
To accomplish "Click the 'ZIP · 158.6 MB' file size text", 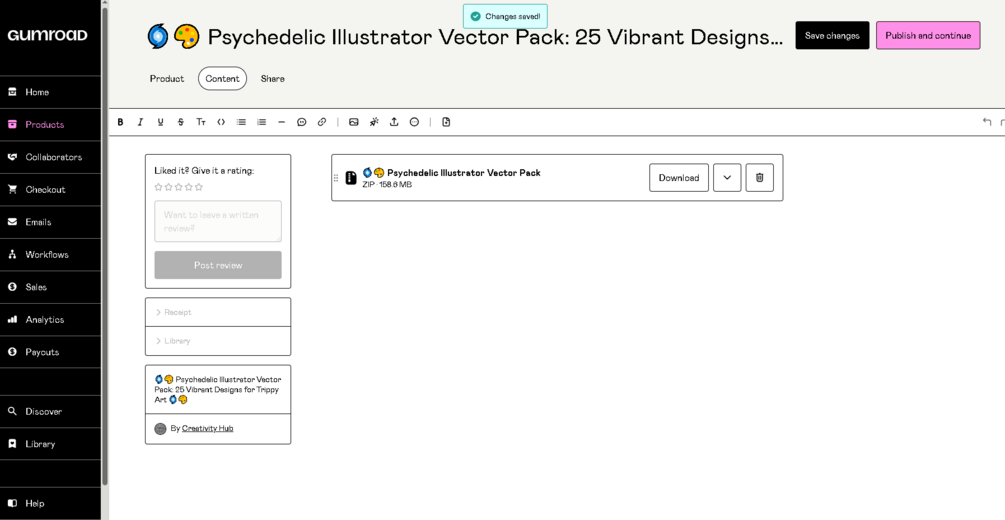I will [x=387, y=185].
